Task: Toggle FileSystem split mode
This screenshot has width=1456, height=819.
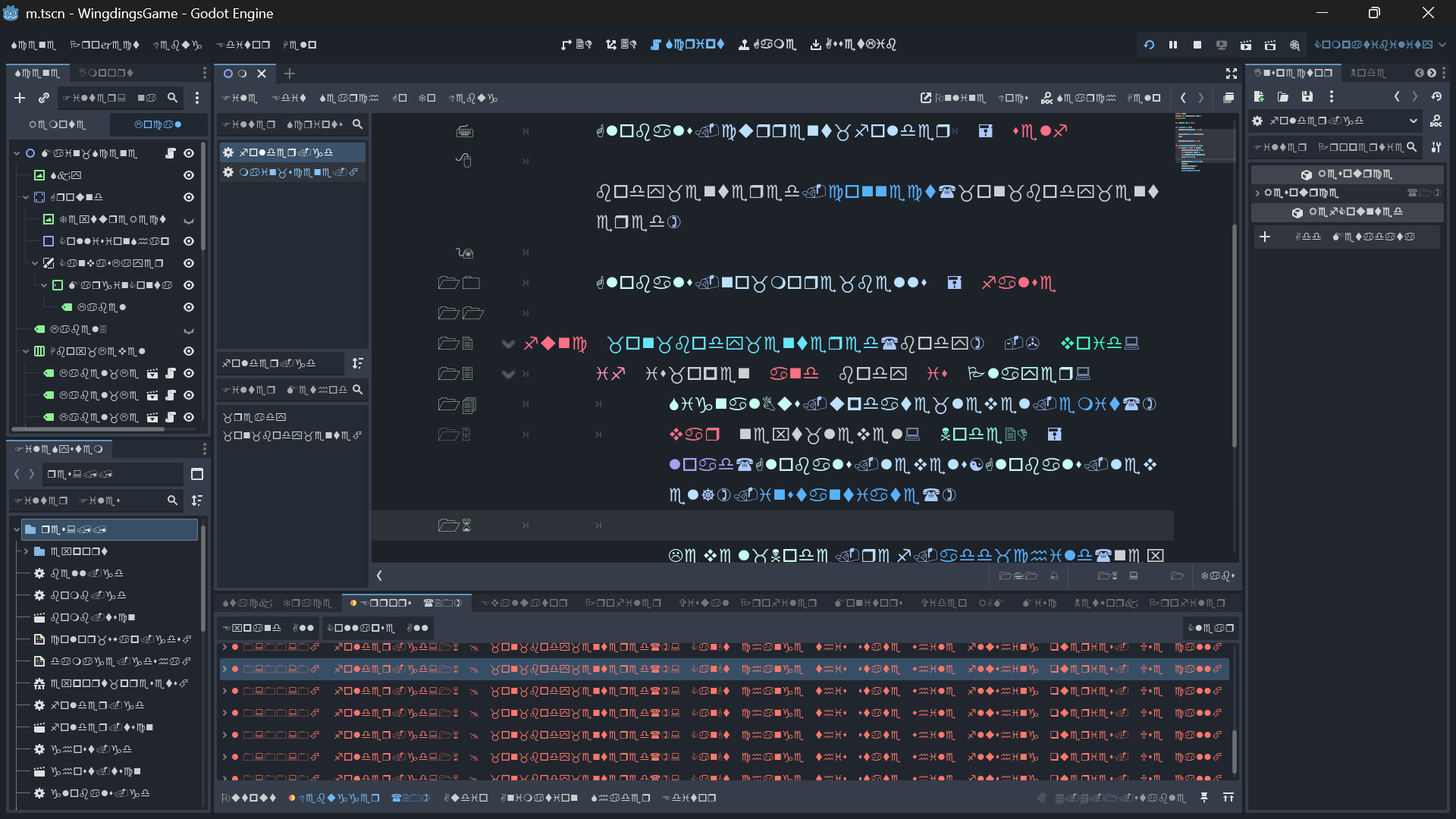Action: (197, 474)
